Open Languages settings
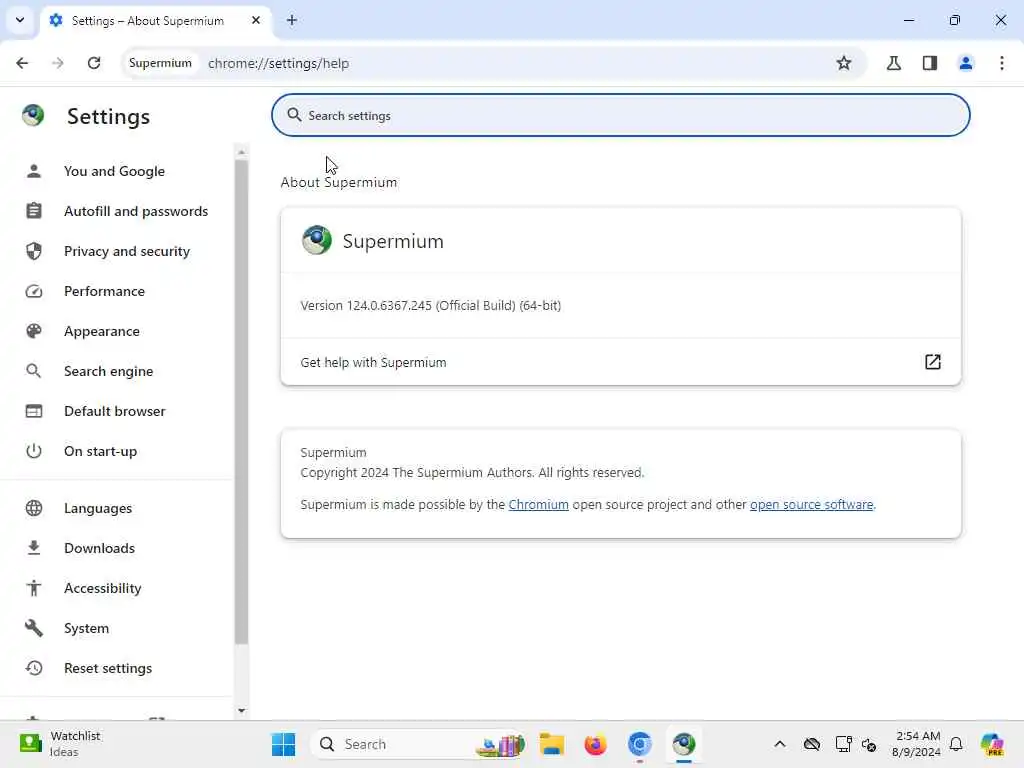Screen dimensions: 1024x768 [x=98, y=508]
